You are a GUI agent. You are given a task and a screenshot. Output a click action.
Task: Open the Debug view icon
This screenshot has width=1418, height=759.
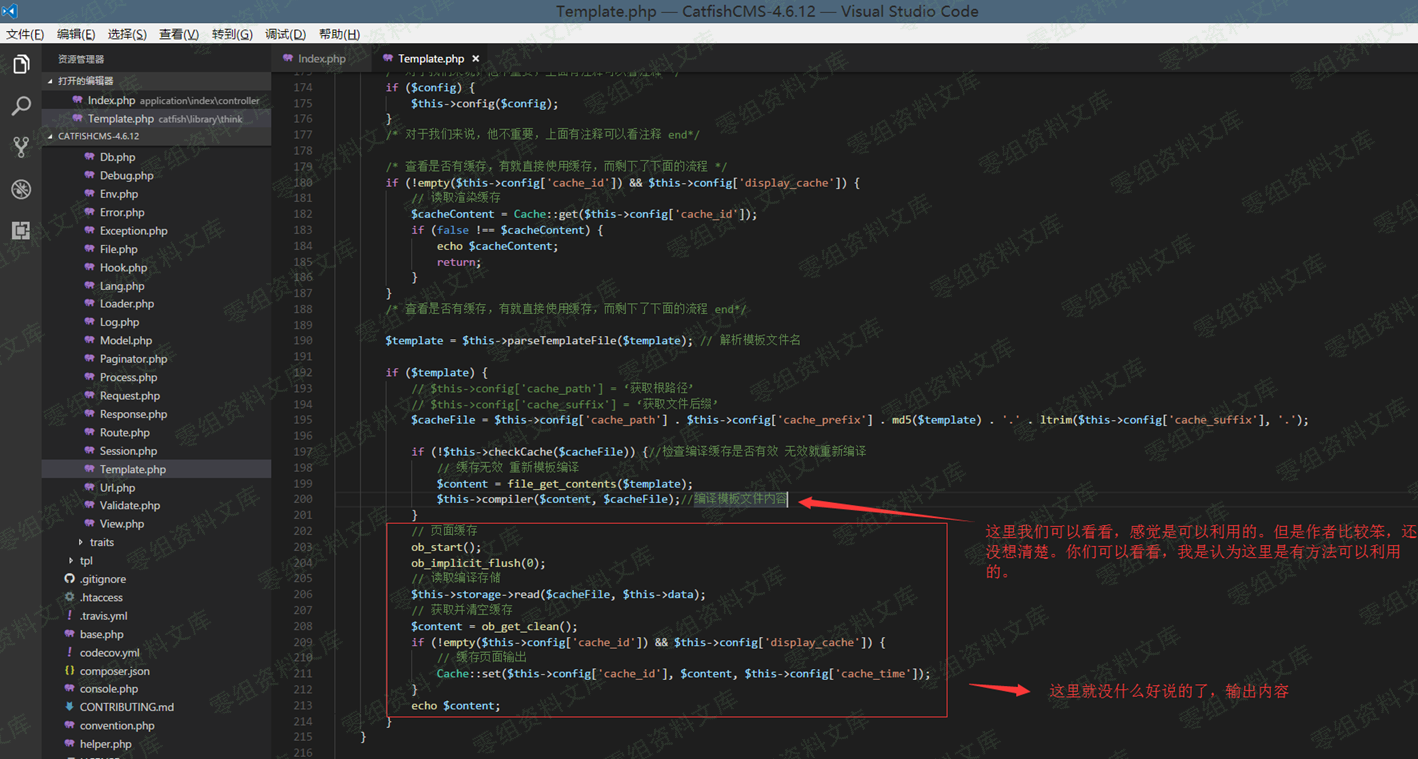(x=21, y=189)
